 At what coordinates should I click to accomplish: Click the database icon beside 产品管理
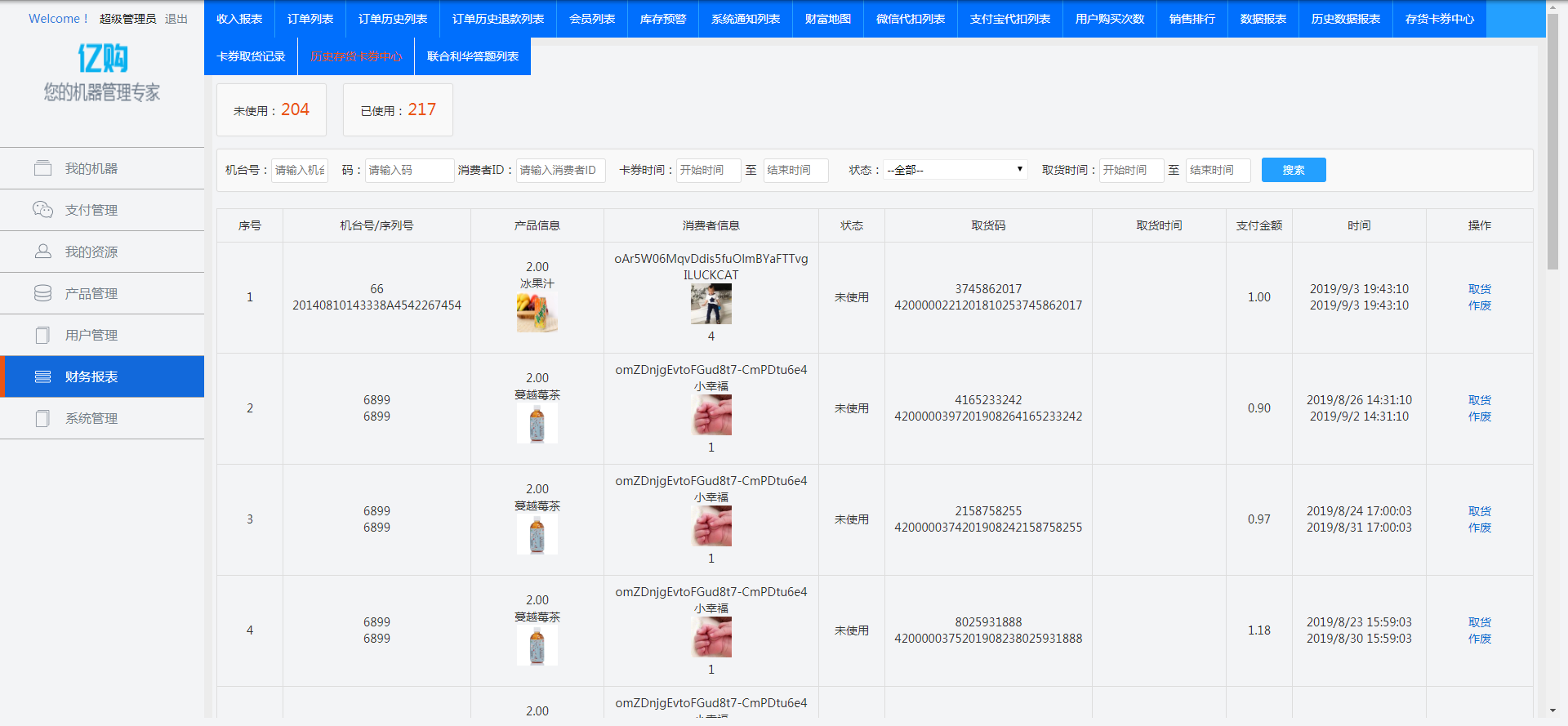click(x=42, y=293)
